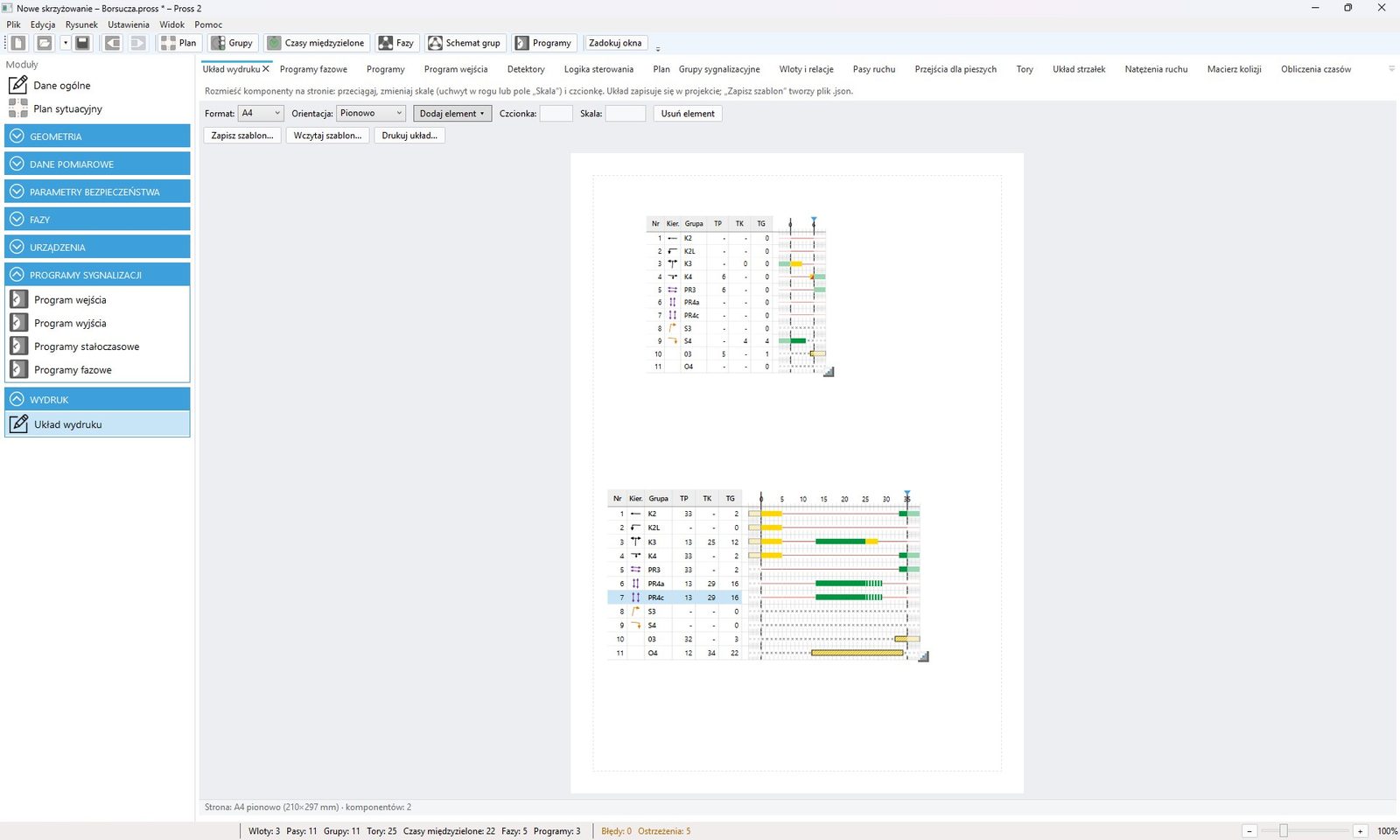This screenshot has height=840, width=1400.
Task: Open the Plan toolbar button
Action: (178, 43)
